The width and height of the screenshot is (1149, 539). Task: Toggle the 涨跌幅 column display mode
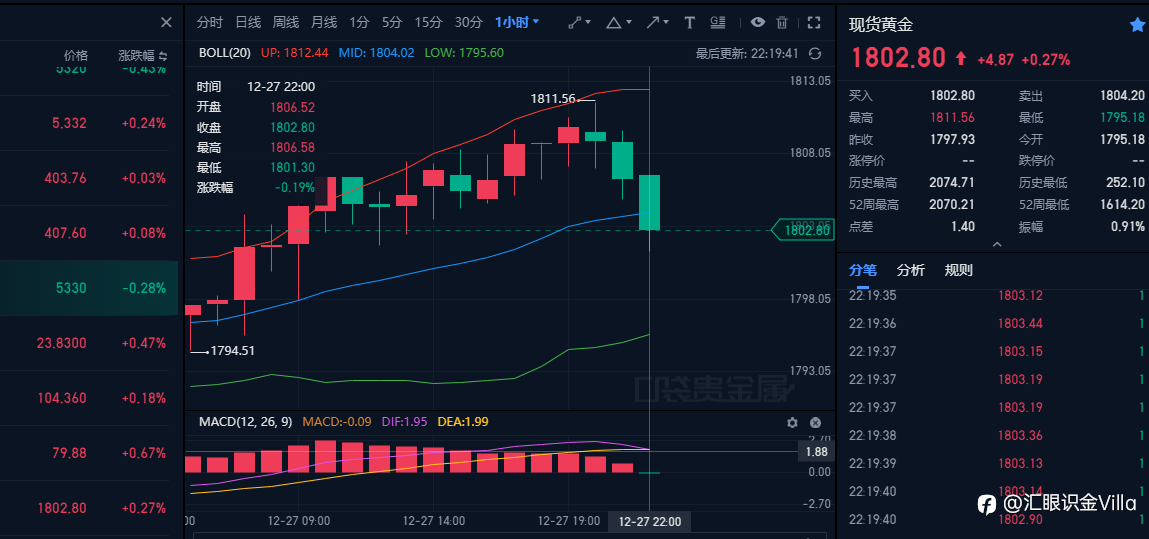pos(163,56)
